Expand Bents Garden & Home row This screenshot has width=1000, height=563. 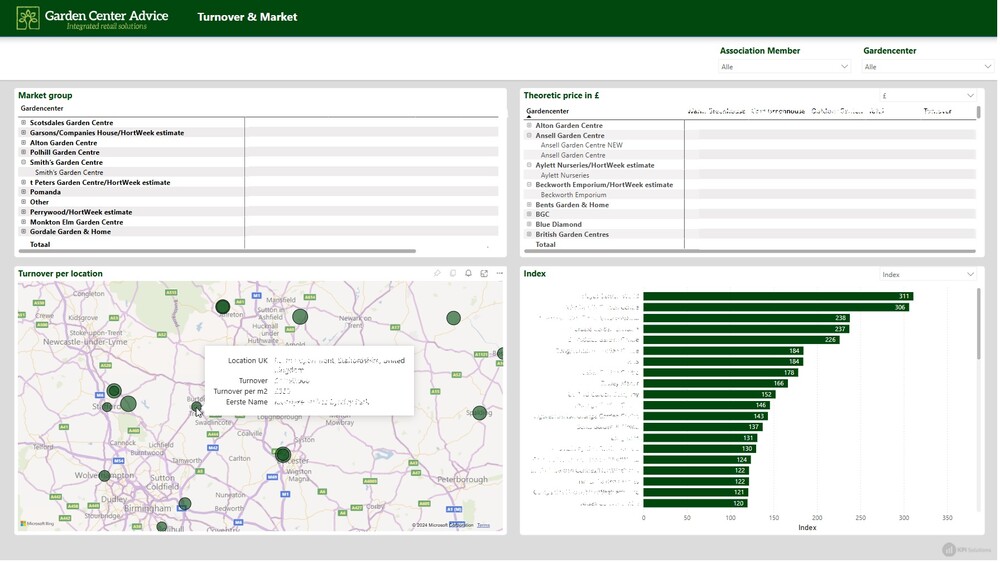pyautogui.click(x=529, y=205)
